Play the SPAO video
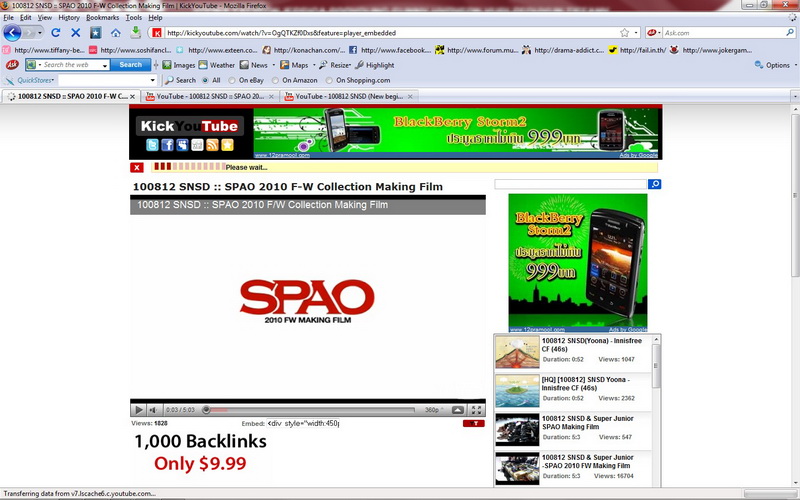 click(138, 410)
